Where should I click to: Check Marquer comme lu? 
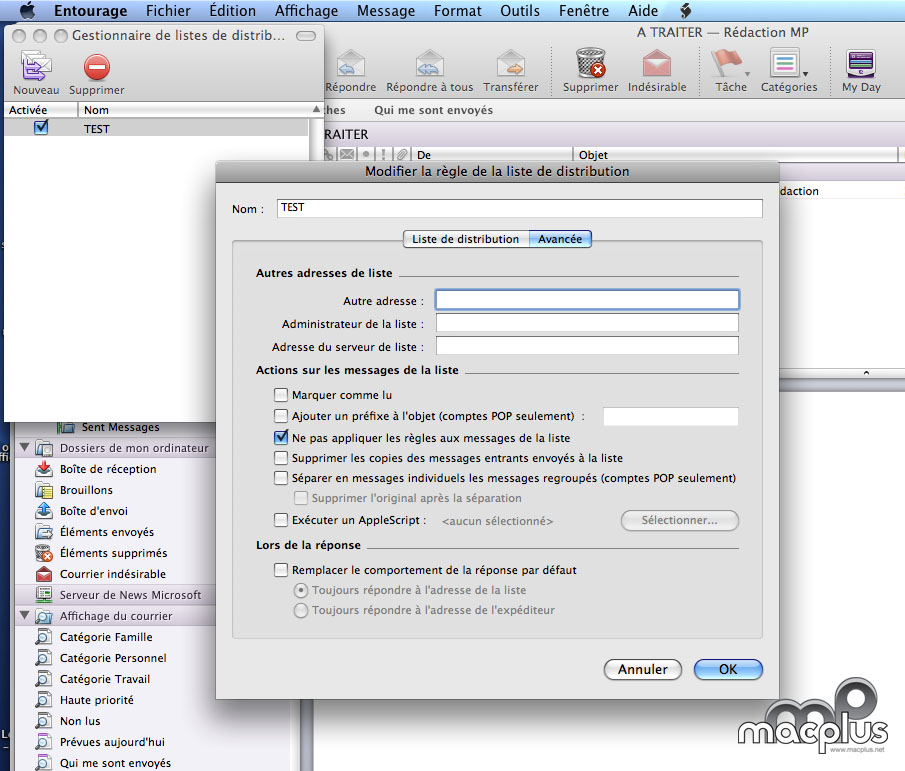coord(281,395)
